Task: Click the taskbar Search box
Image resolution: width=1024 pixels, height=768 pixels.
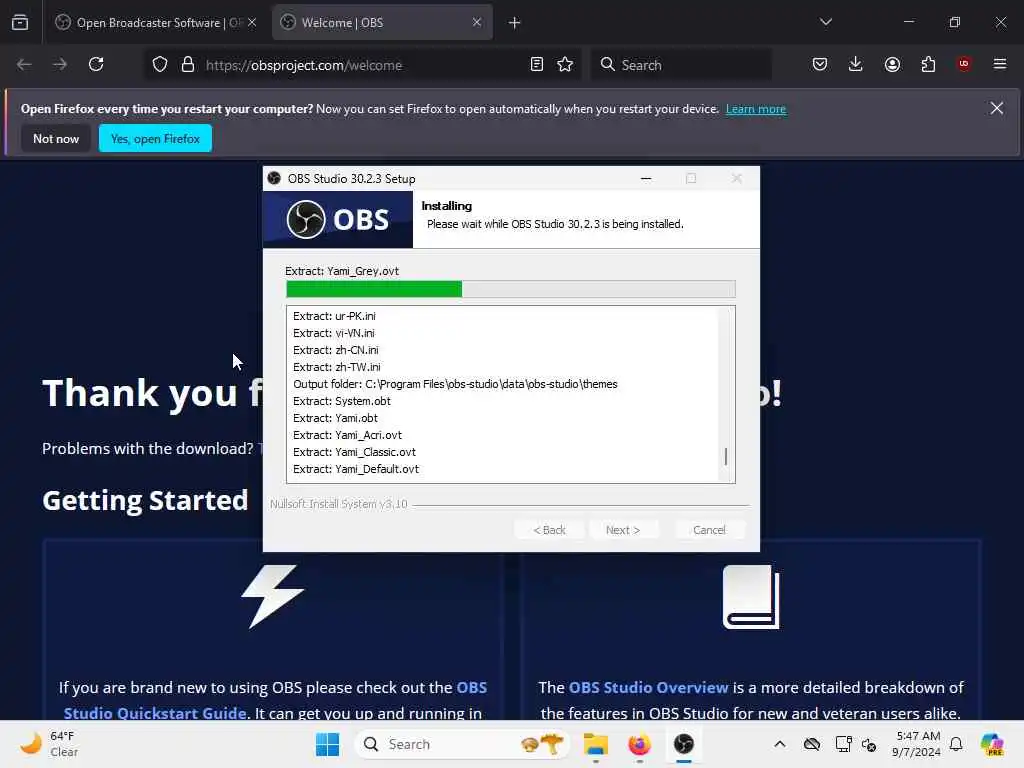Action: coord(462,744)
